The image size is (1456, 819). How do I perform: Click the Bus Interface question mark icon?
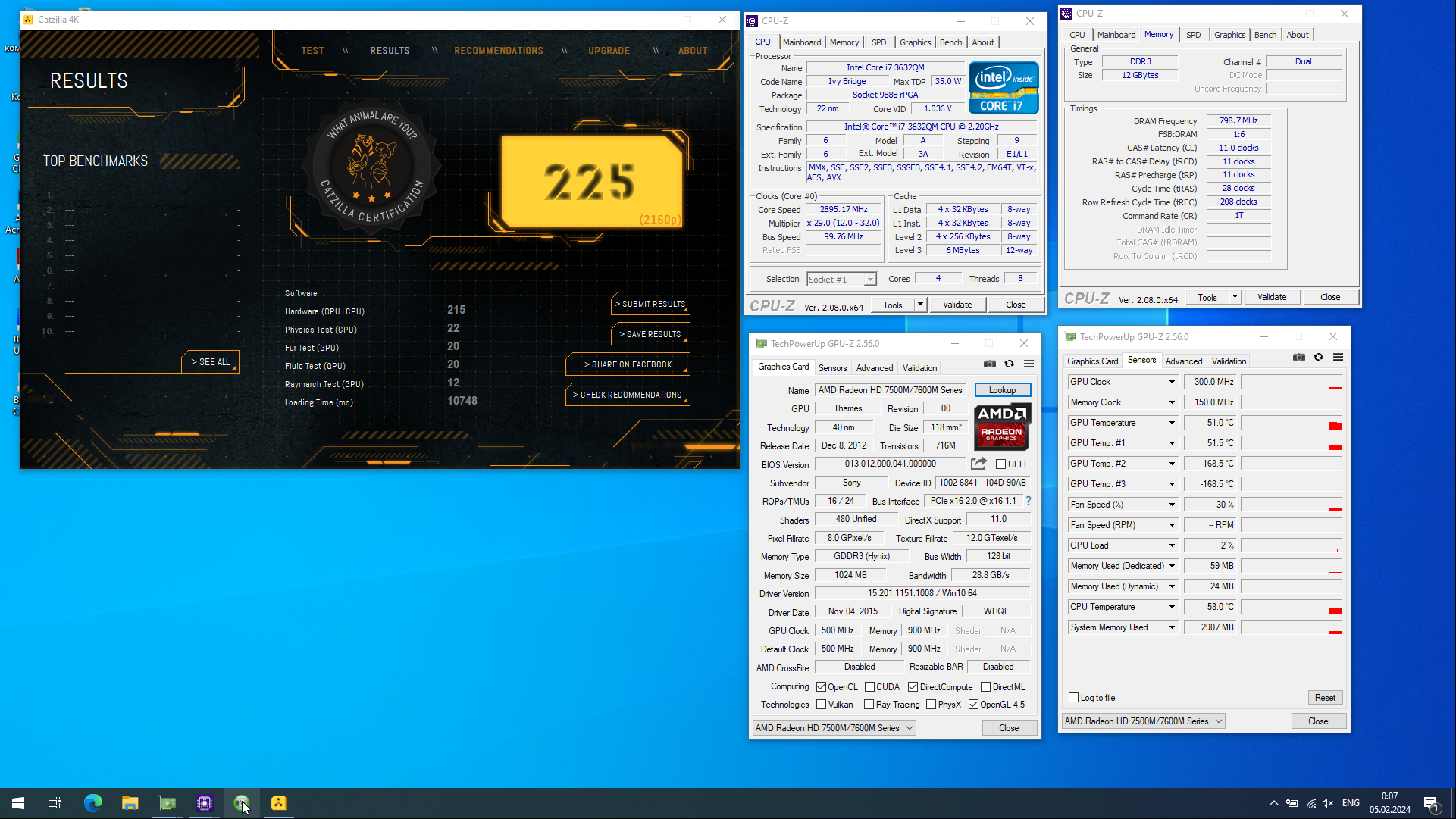pyautogui.click(x=1029, y=501)
